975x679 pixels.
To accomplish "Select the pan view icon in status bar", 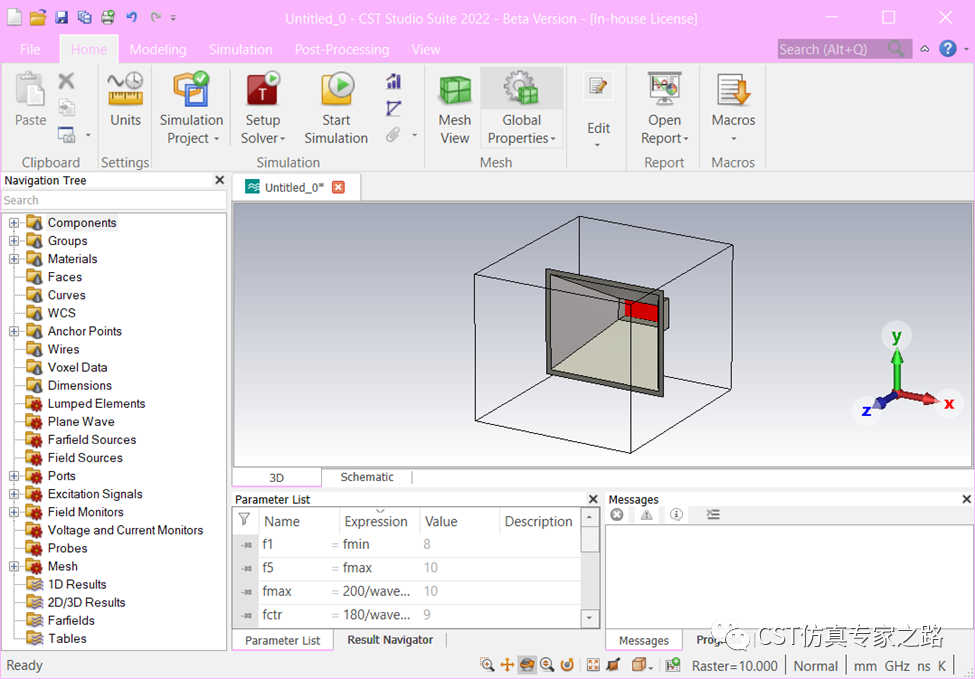I will [x=507, y=665].
